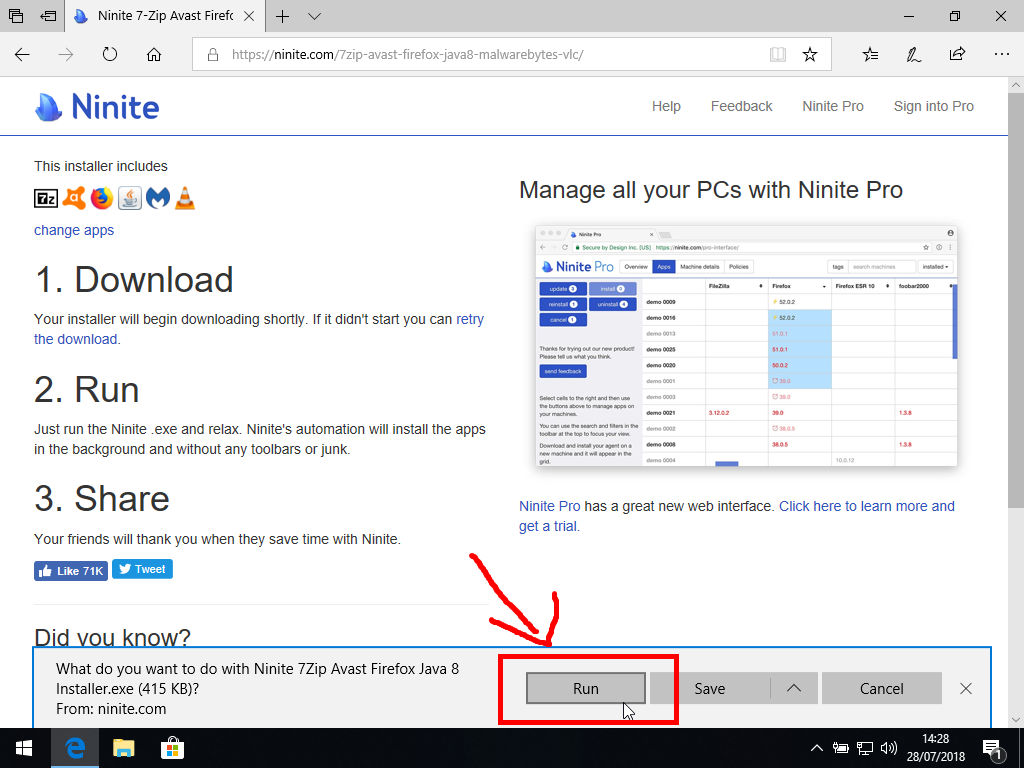Open the Action Center notifications
1024x768 pixels.
click(993, 749)
